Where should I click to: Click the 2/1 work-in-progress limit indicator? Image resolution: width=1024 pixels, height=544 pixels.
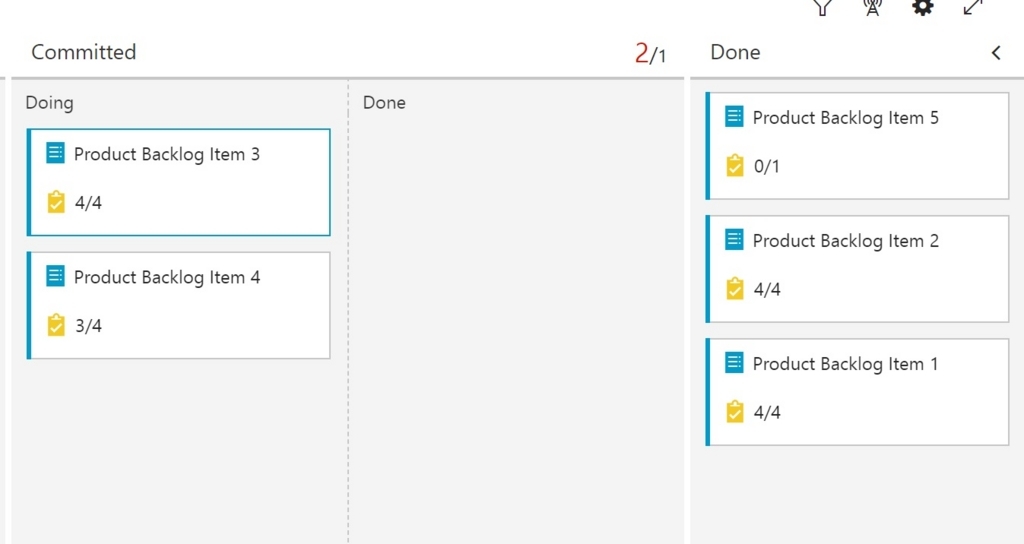(x=650, y=53)
